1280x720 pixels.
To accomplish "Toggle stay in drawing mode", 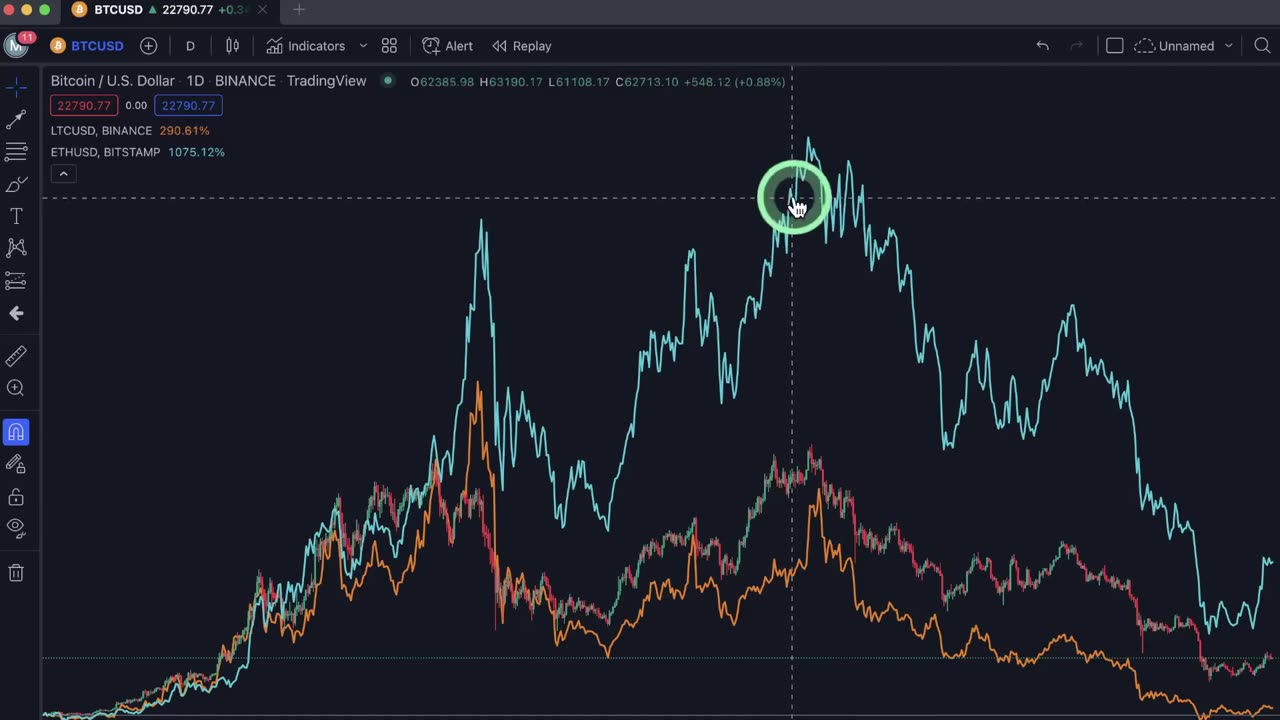I will click(16, 464).
